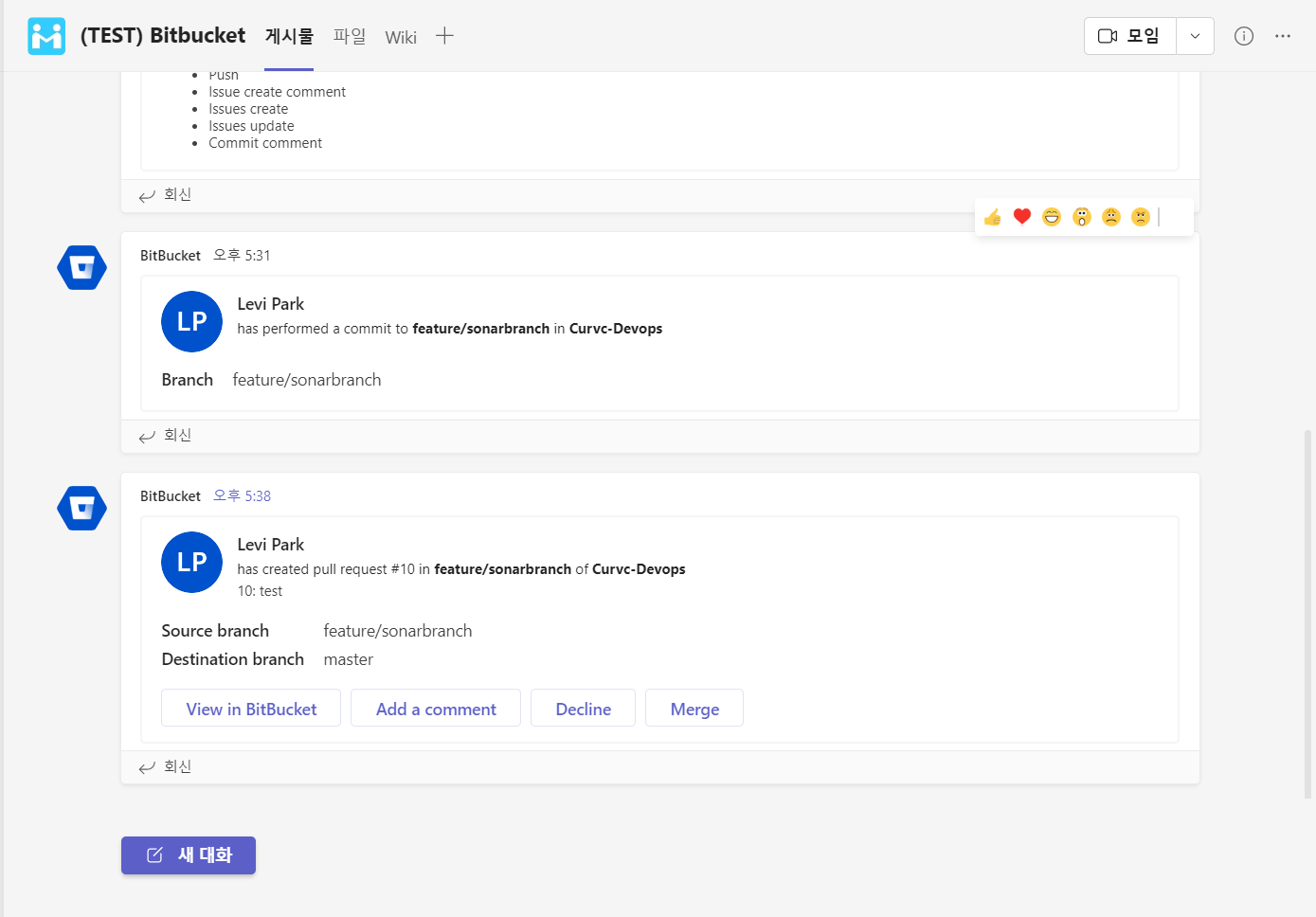The image size is (1316, 917).
Task: Click 'Issues create' list item
Action: coord(248,109)
